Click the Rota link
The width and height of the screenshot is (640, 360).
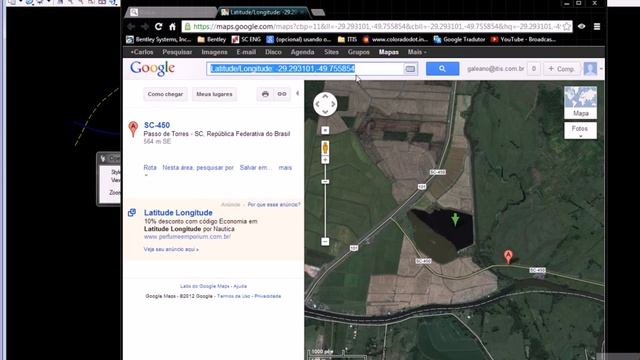(x=150, y=168)
